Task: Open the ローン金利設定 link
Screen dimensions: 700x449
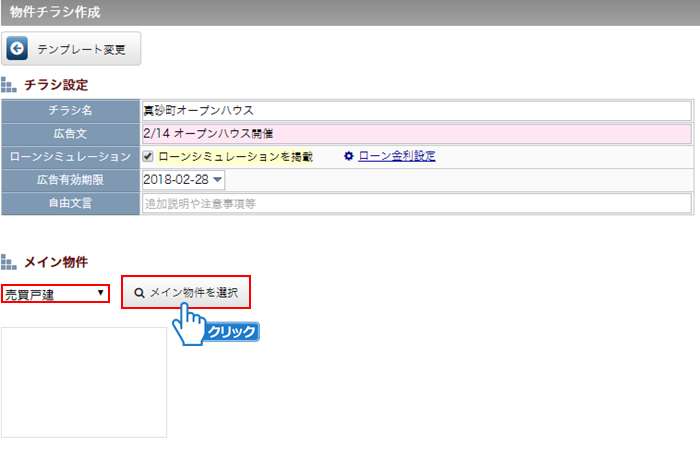Action: point(396,156)
